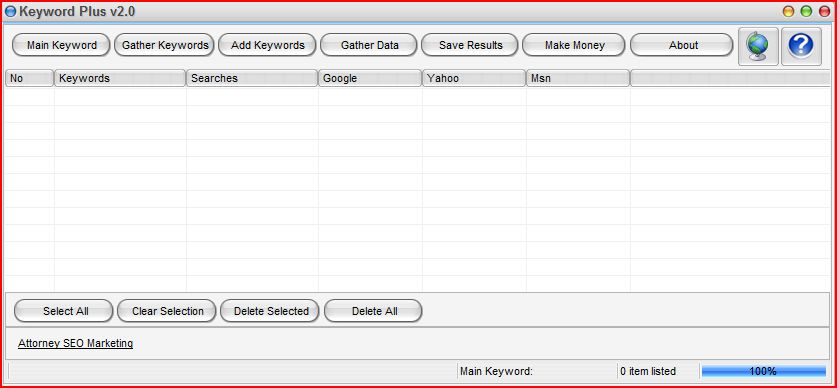Sort by the Msn column header
Image resolution: width=837 pixels, height=388 pixels.
[578, 78]
